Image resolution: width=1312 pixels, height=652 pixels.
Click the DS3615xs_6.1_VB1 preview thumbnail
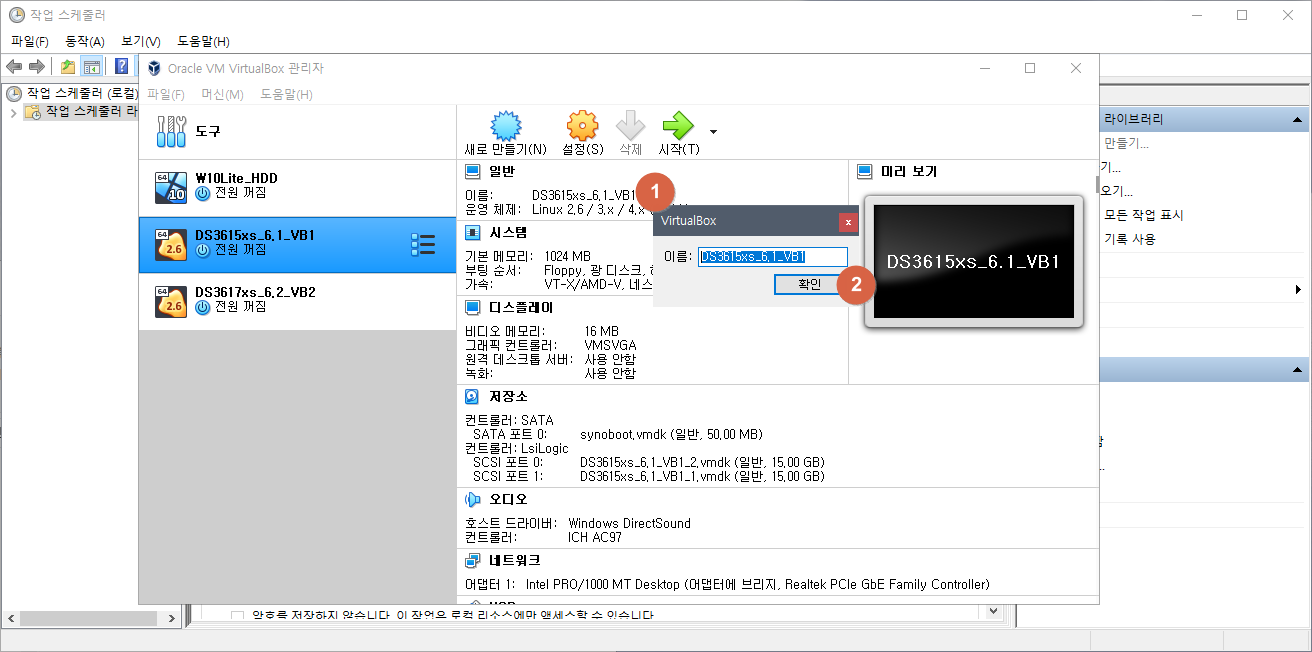(973, 261)
